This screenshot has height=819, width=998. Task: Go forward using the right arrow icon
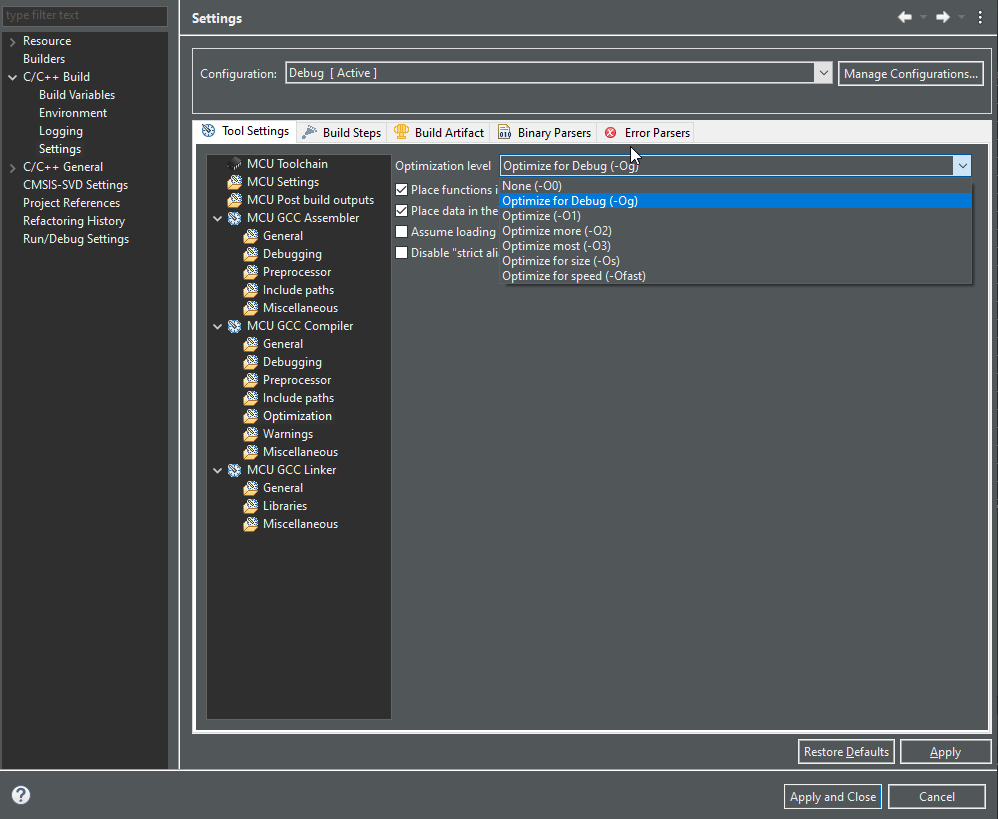coord(943,17)
